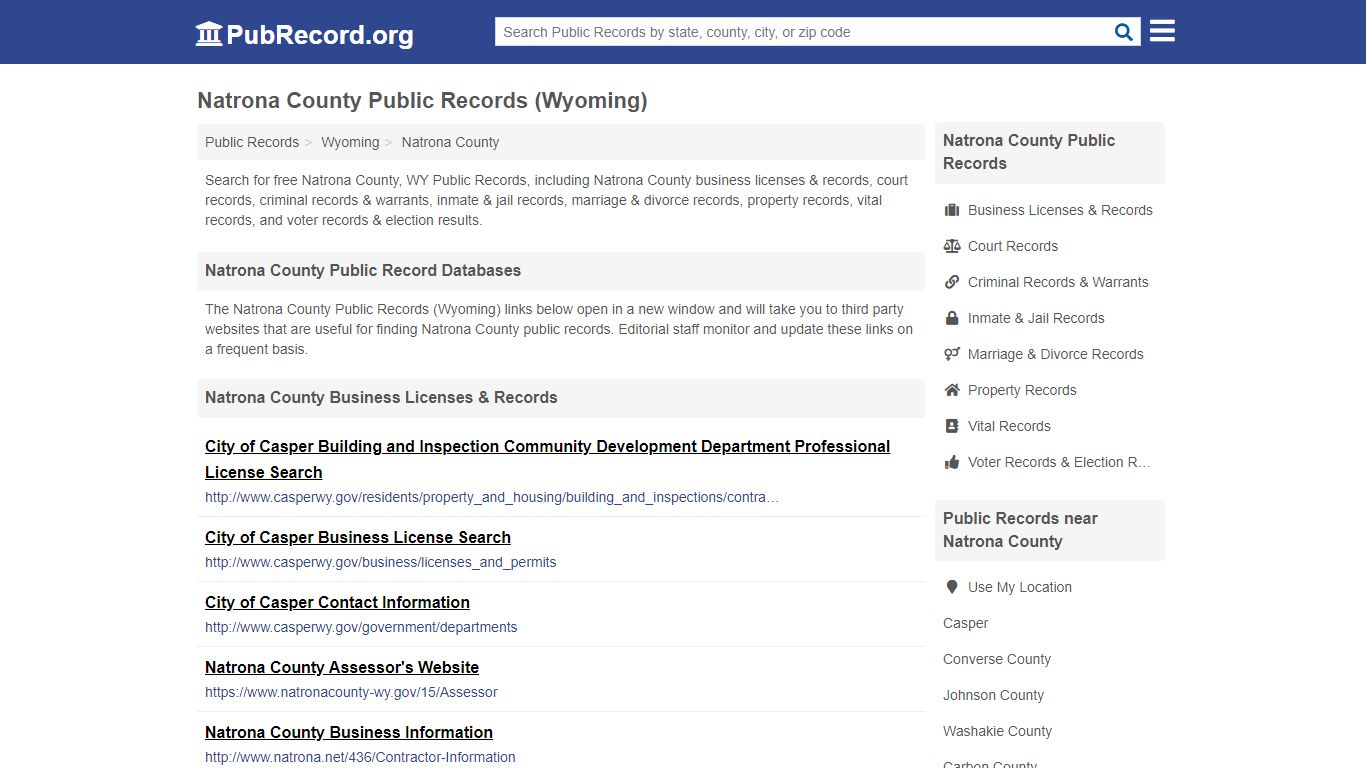Viewport: 1366px width, 768px height.
Task: Click the Public Records near Natrona County heading
Action: 1020,530
